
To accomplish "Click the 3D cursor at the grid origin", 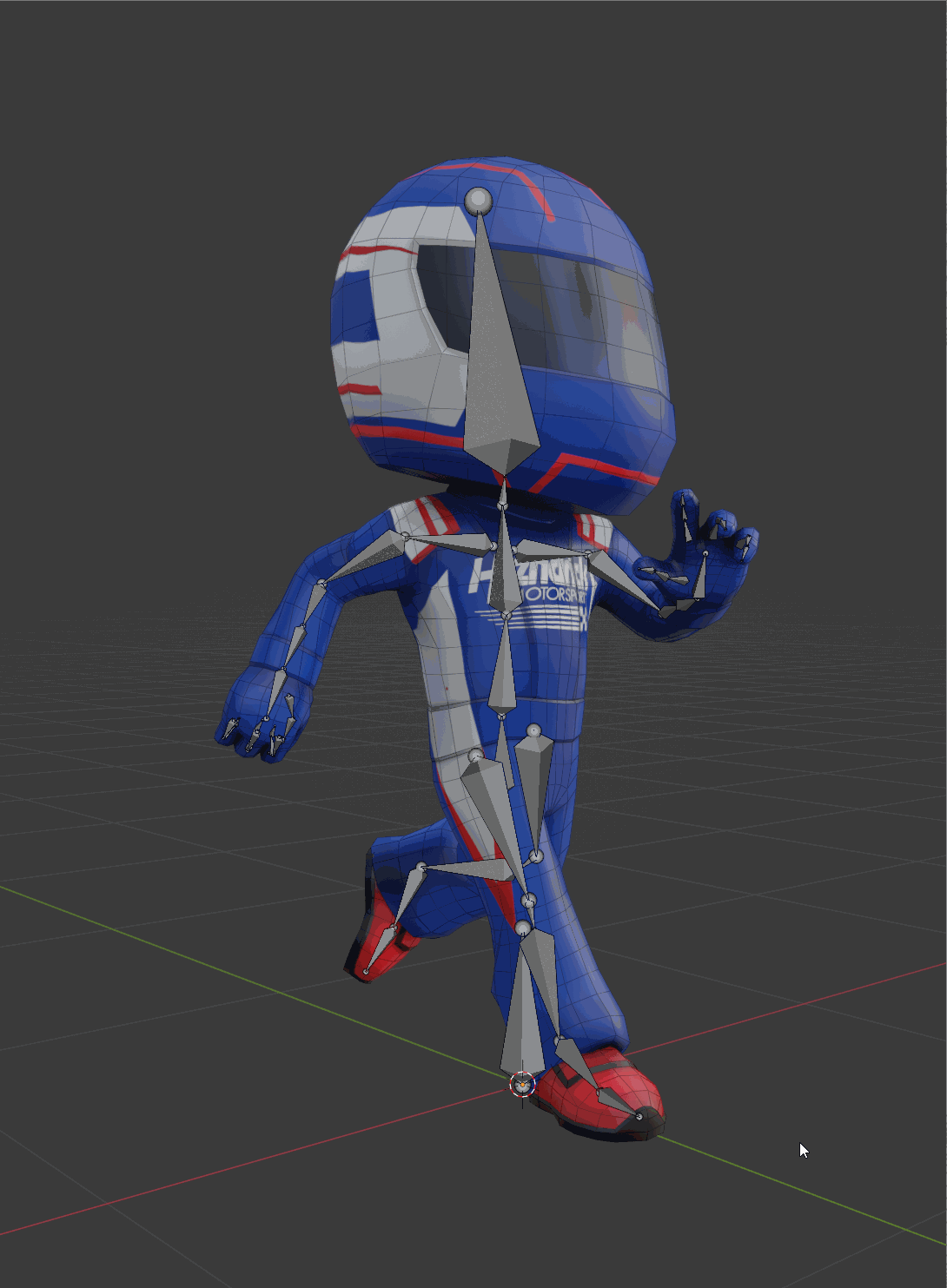I will click(x=522, y=1085).
